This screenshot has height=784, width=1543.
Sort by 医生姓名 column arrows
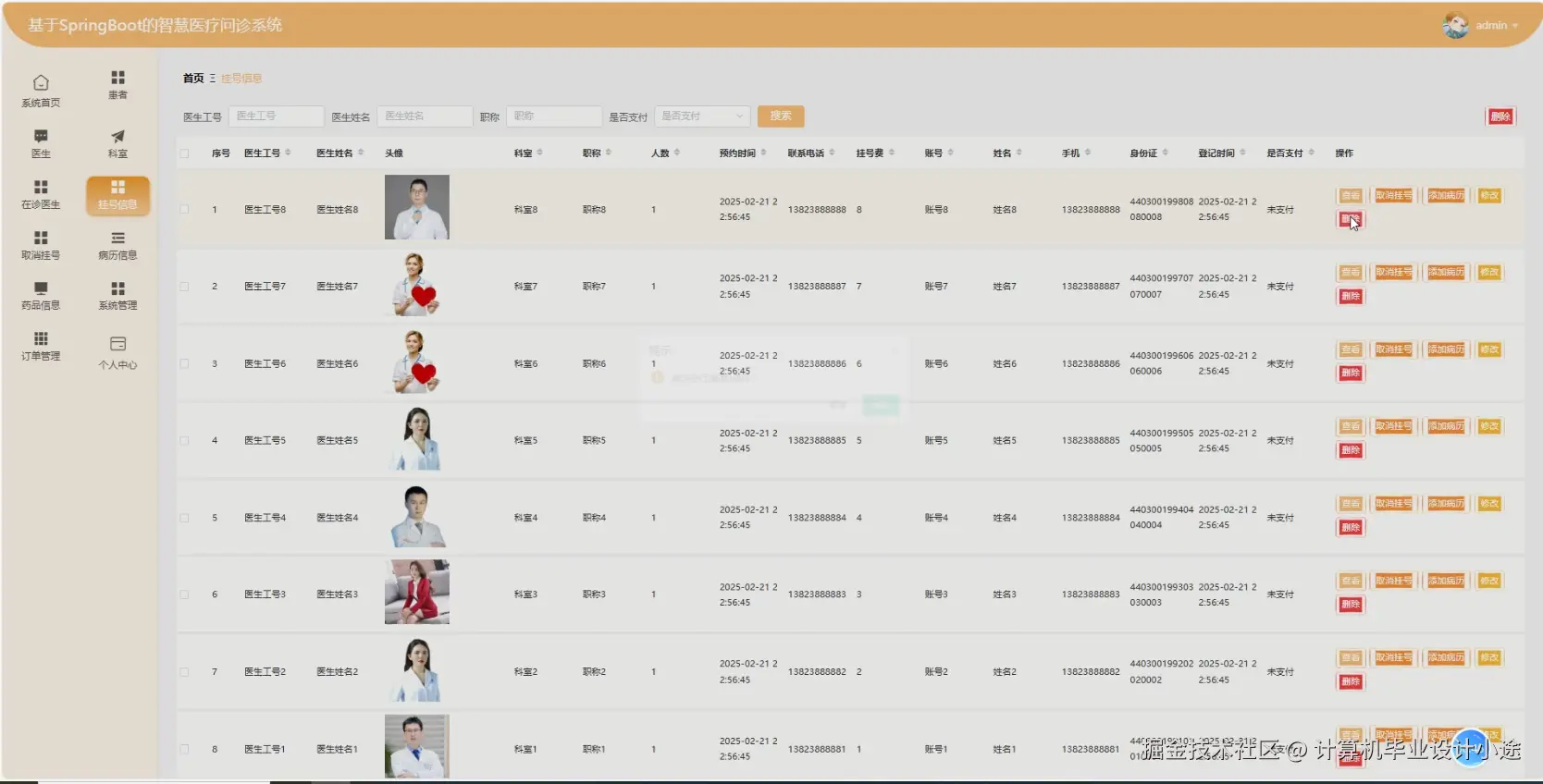[361, 153]
